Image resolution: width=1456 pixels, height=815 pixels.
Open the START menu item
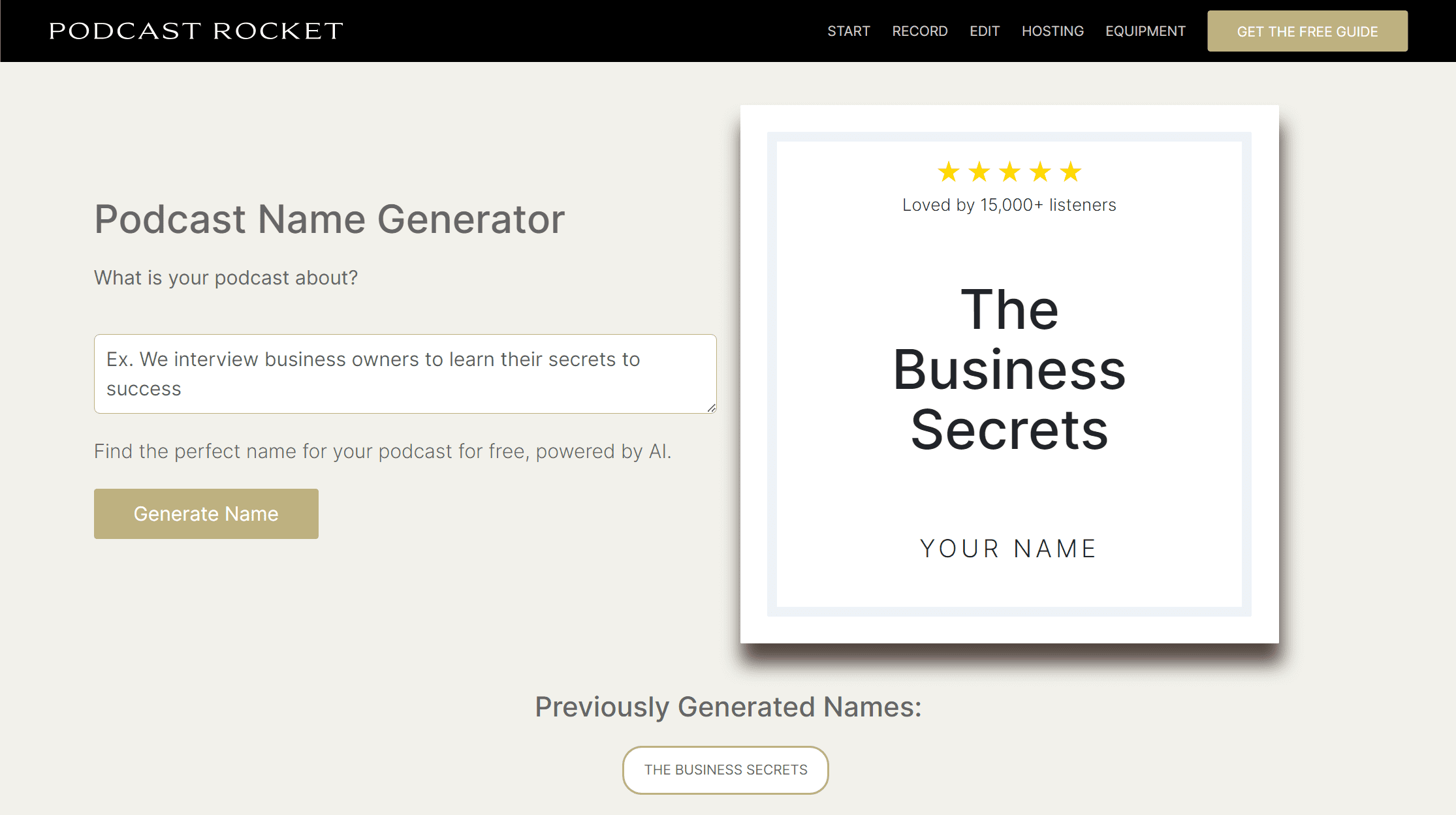(x=848, y=31)
